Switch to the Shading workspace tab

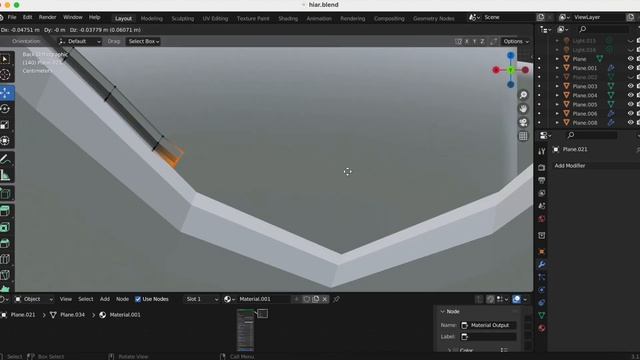288,18
